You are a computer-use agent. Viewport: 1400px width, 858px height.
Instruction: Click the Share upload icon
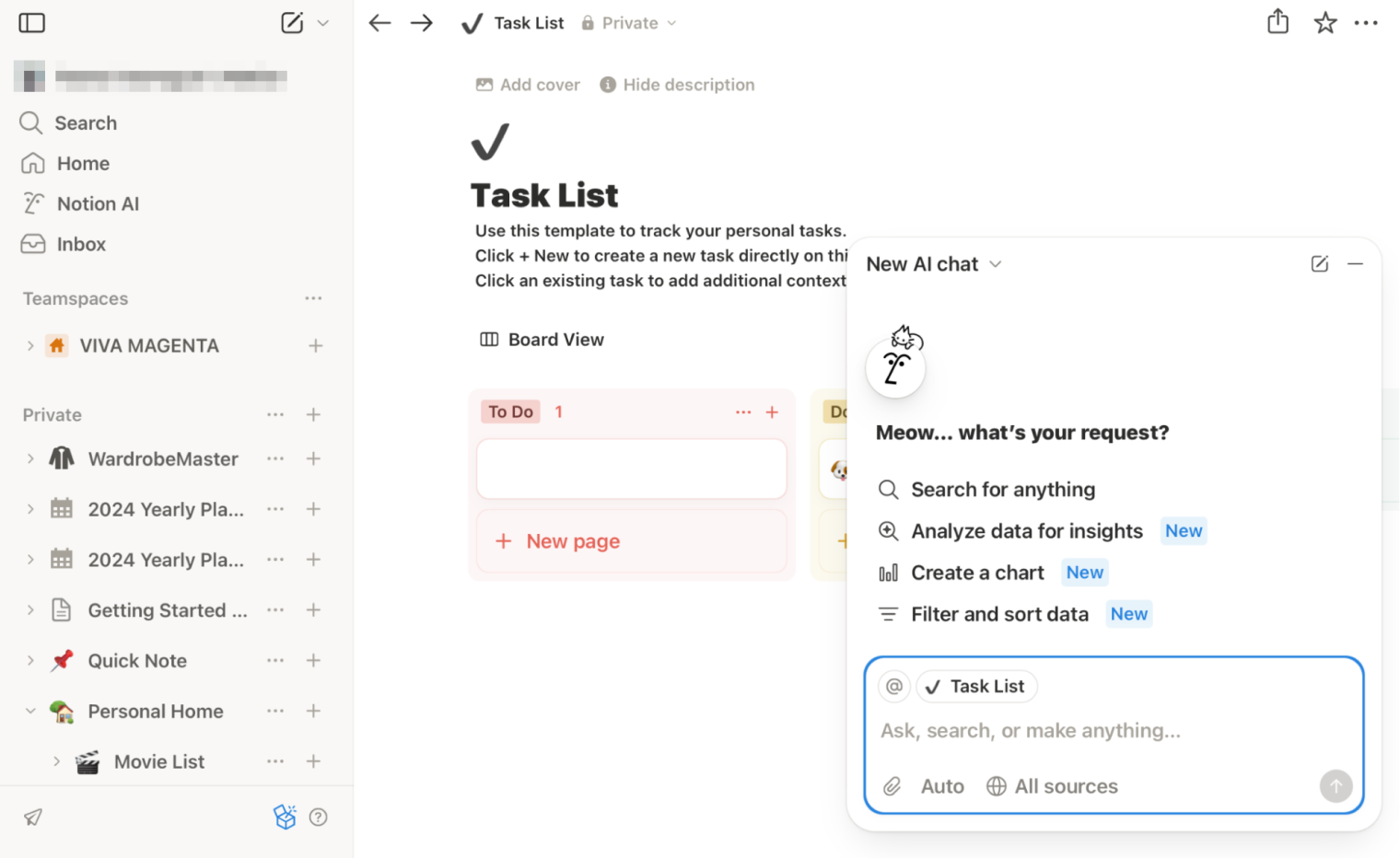click(1277, 22)
